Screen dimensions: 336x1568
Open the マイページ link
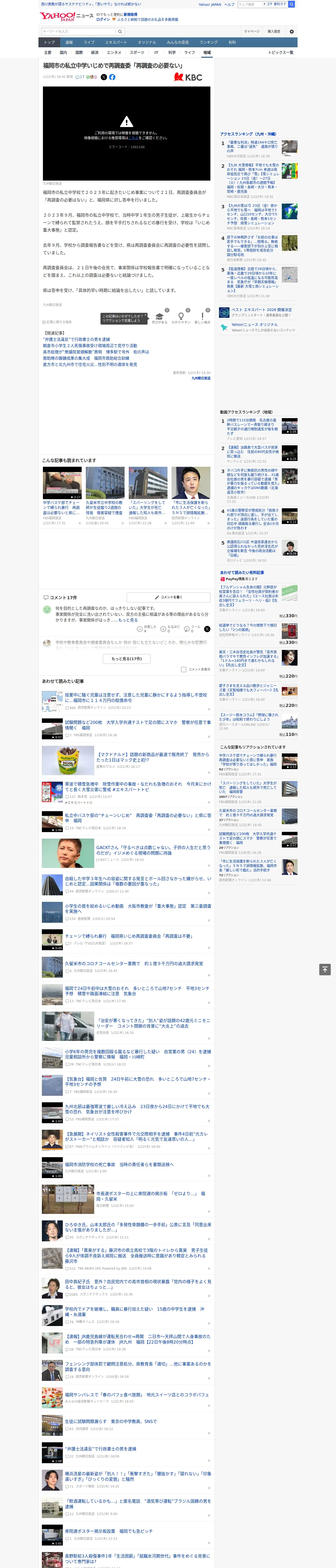pos(252,32)
